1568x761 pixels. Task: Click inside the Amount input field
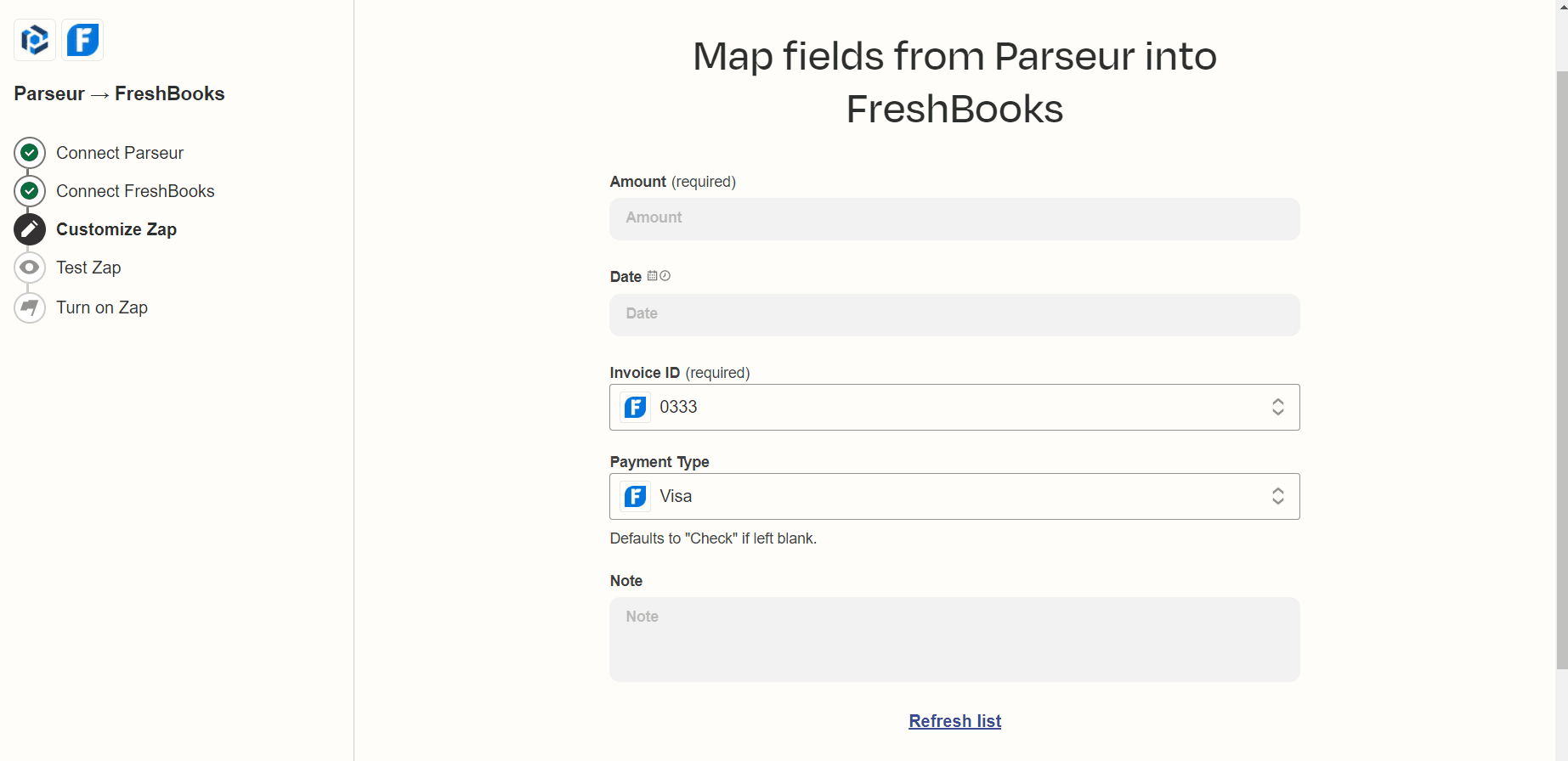tap(954, 218)
